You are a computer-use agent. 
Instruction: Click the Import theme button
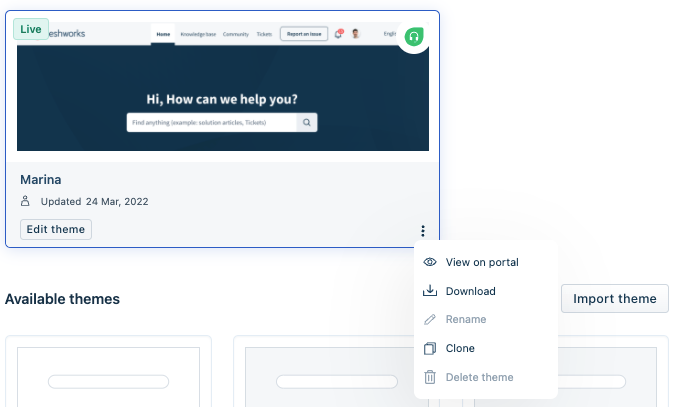click(614, 298)
